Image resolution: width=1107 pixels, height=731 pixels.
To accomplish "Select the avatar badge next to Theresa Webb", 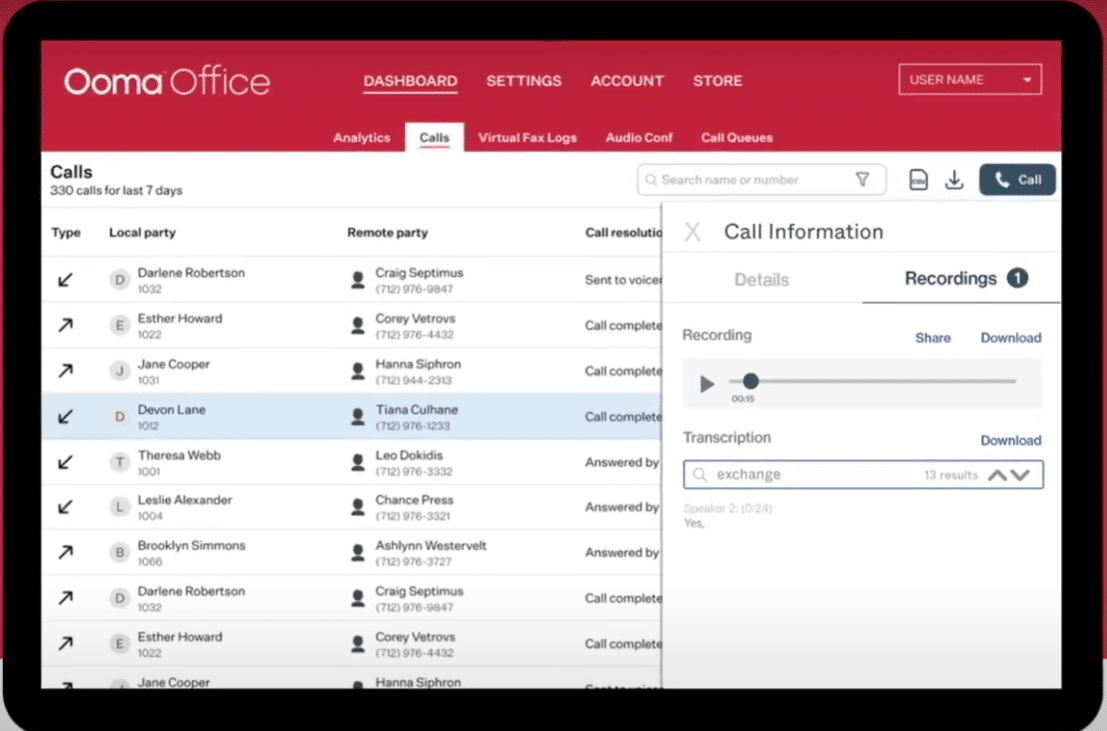I will tap(118, 462).
